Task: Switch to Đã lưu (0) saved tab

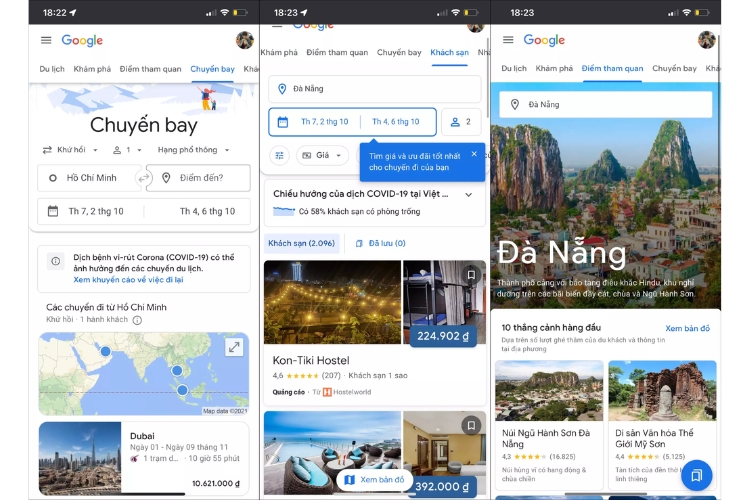Action: [x=381, y=244]
